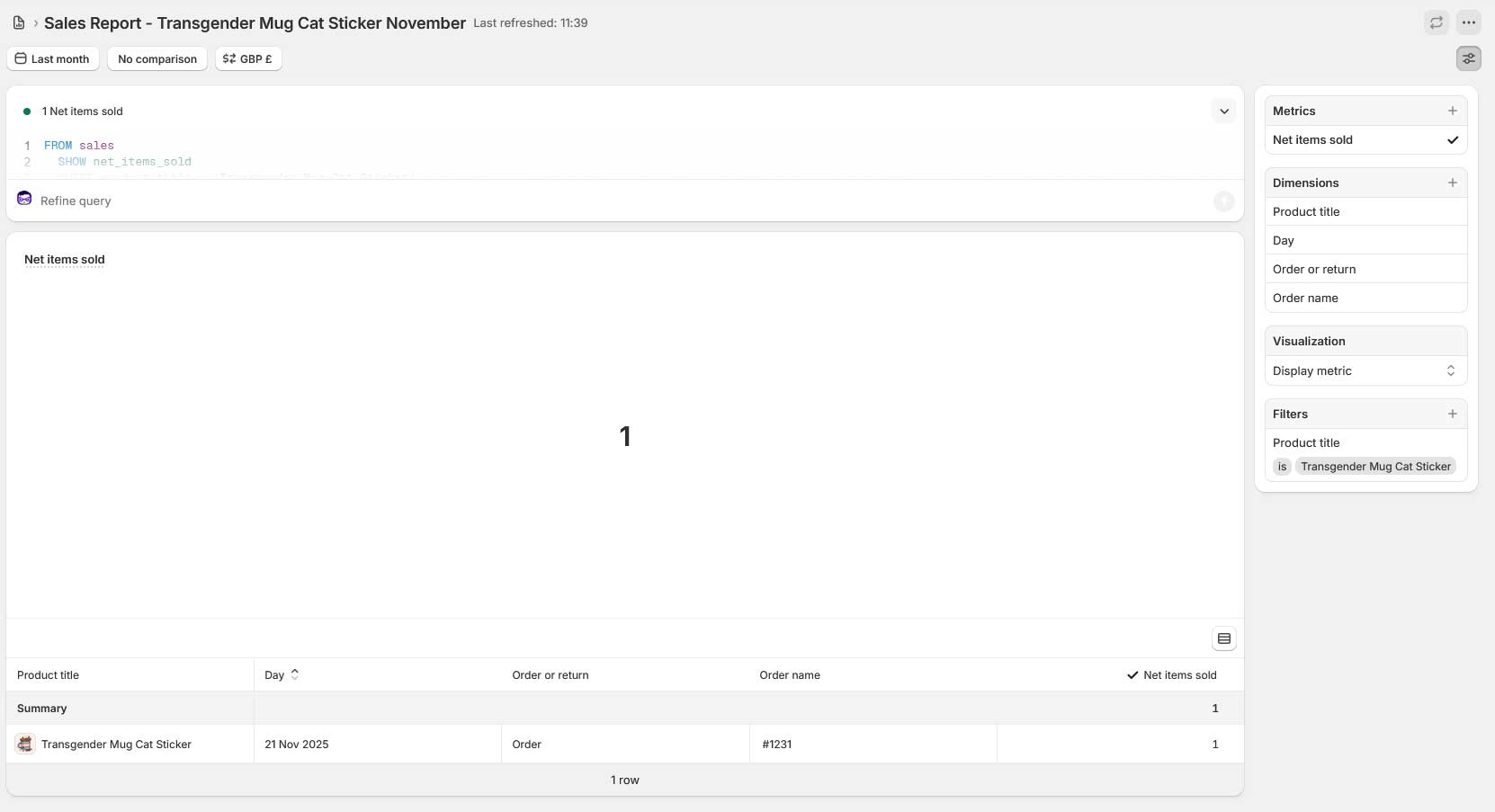Image resolution: width=1495 pixels, height=812 pixels.
Task: Change the GBP £ currency button
Action: pyautogui.click(x=248, y=59)
